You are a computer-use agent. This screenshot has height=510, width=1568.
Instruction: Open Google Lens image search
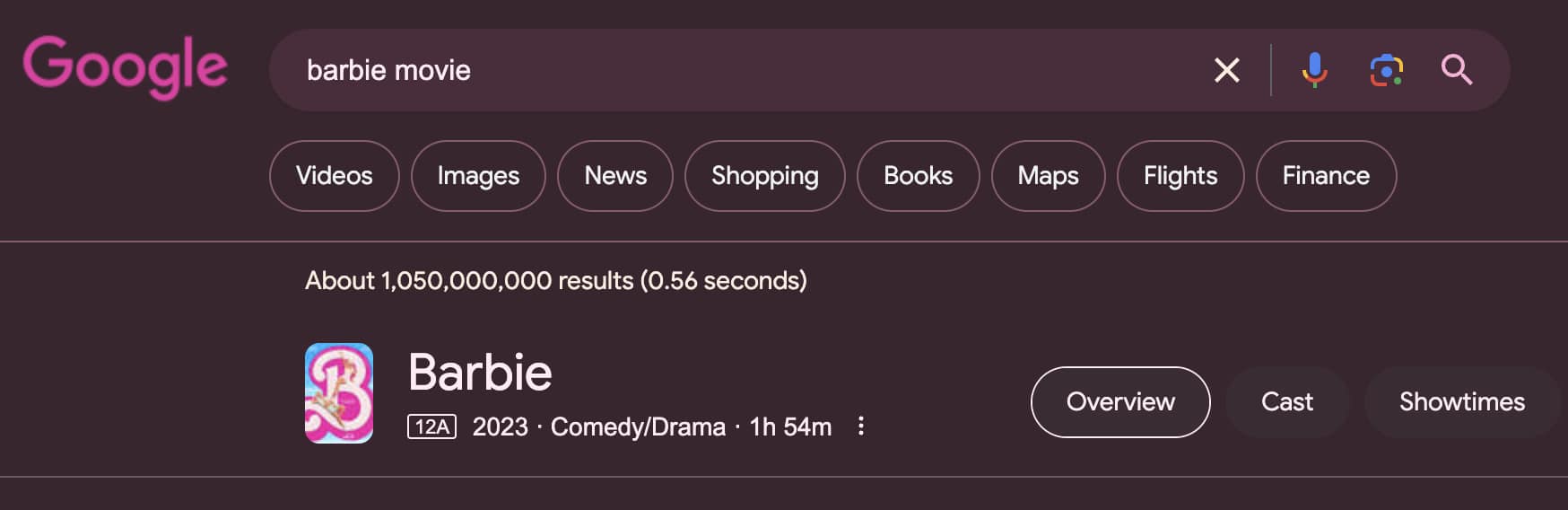(1386, 70)
